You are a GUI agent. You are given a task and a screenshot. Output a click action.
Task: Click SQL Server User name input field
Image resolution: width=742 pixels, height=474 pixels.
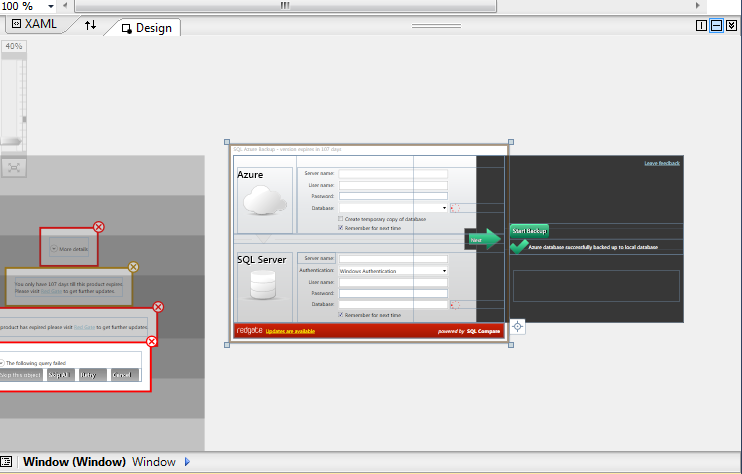393,282
